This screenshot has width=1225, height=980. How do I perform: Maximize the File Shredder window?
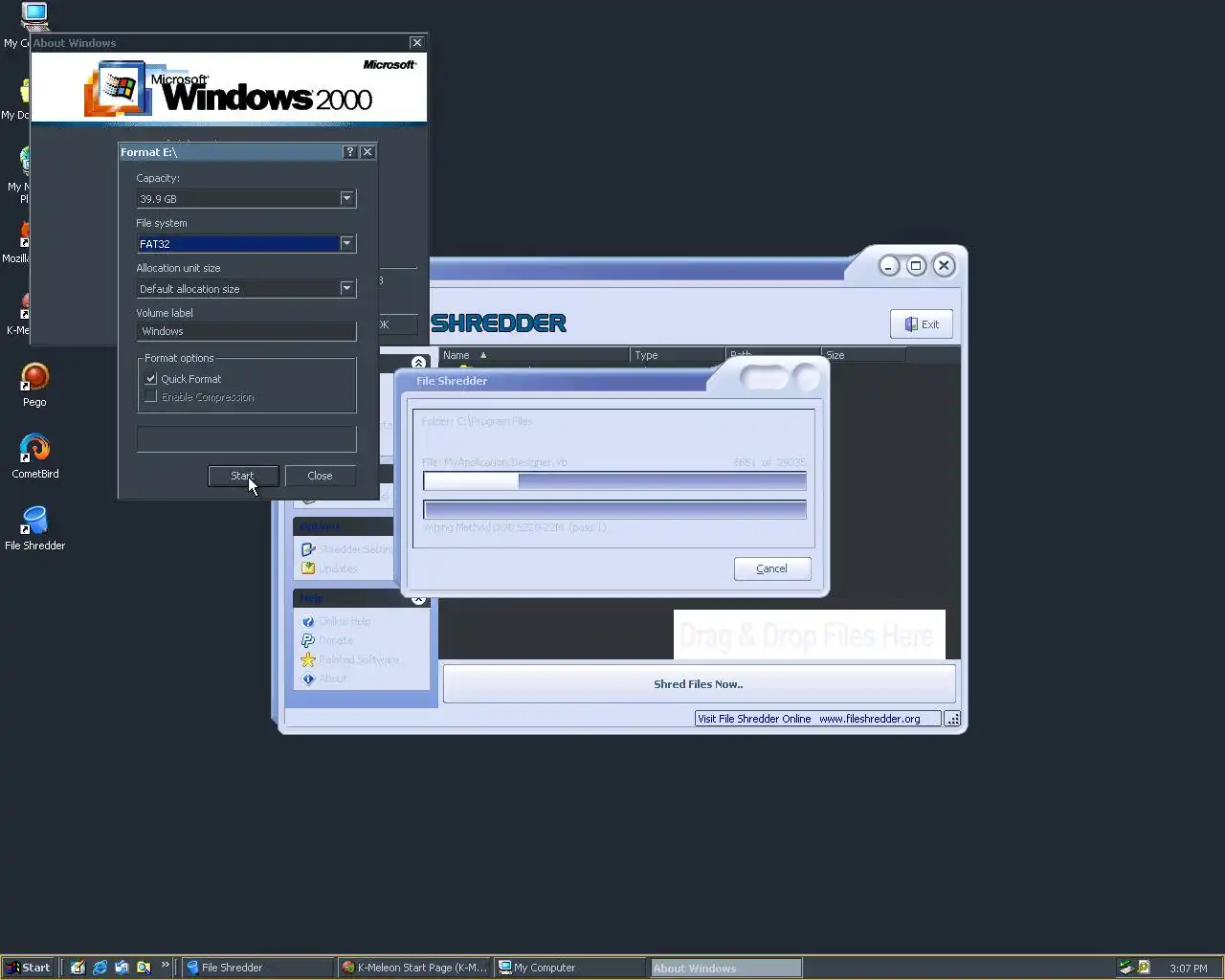(x=916, y=265)
